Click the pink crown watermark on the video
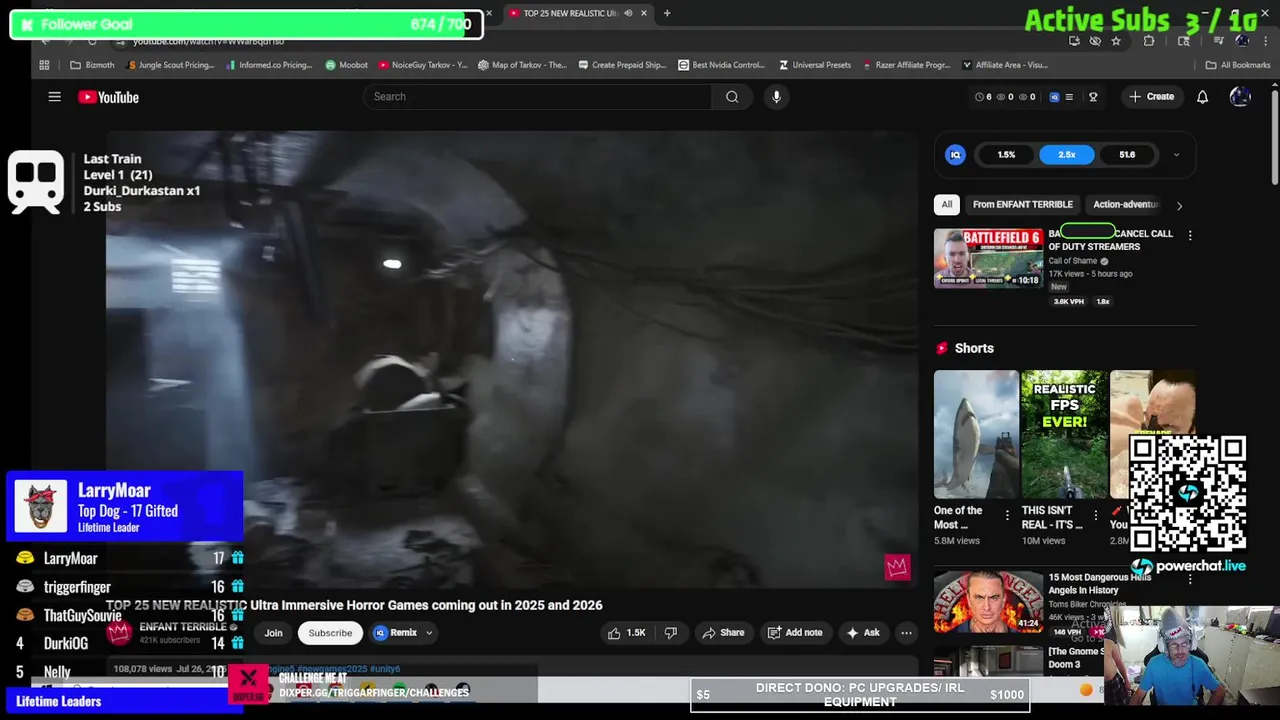 (897, 567)
